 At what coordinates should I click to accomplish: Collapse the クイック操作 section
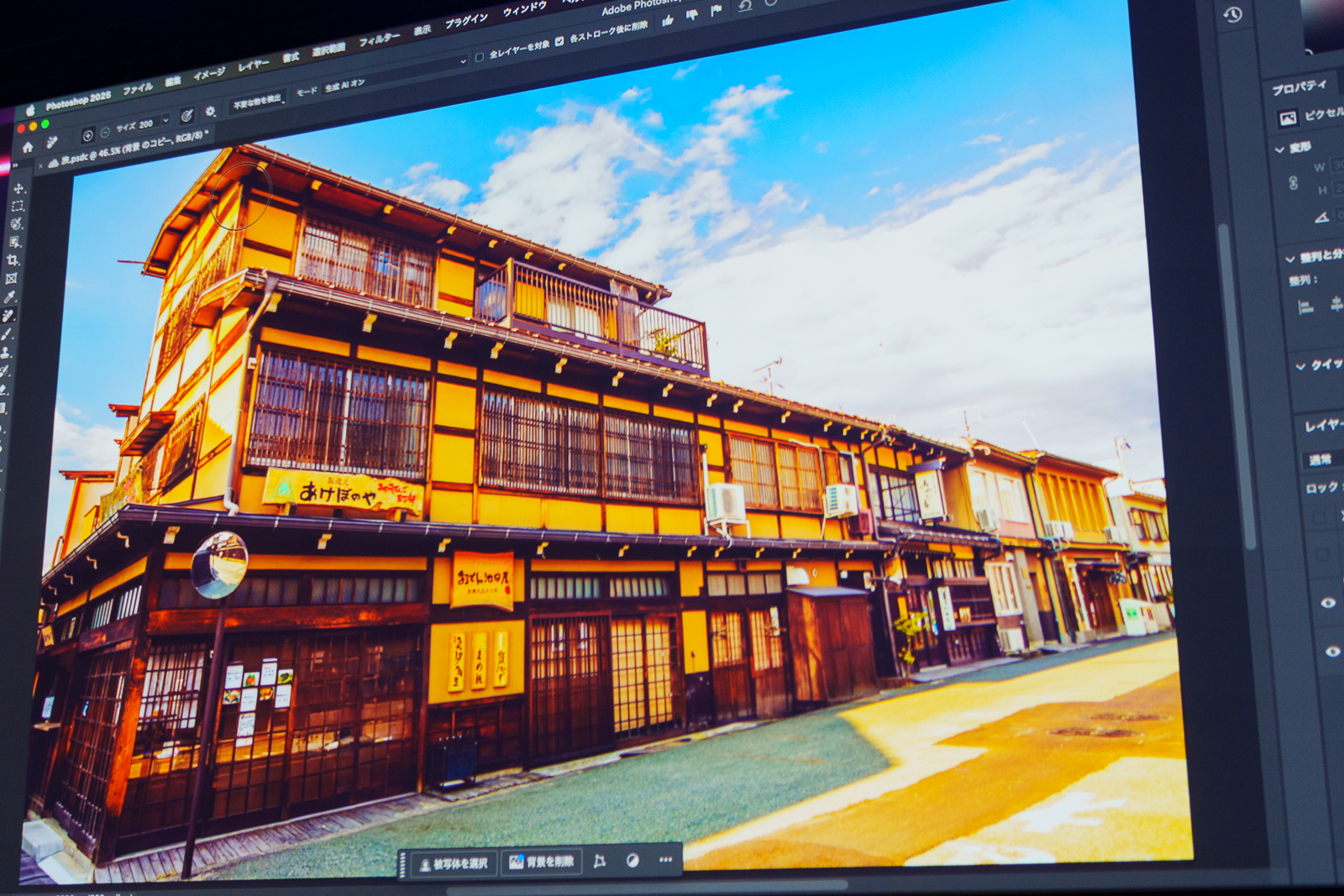point(1300,366)
